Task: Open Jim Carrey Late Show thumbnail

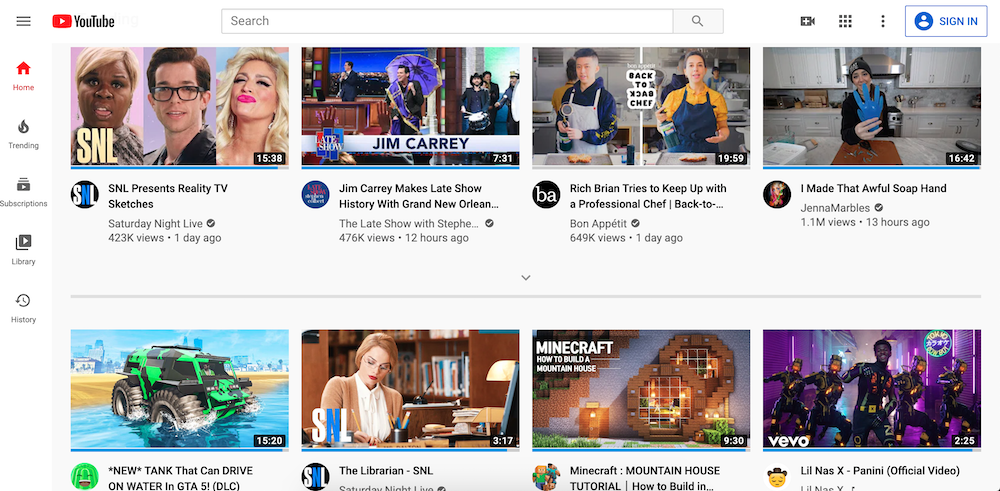Action: pyautogui.click(x=411, y=106)
